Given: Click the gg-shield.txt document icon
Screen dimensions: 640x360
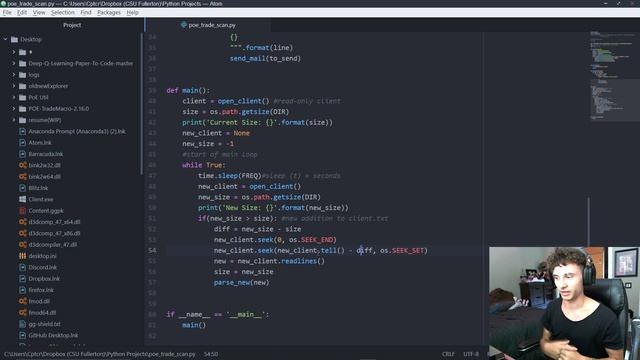Looking at the screenshot, I should 22,324.
